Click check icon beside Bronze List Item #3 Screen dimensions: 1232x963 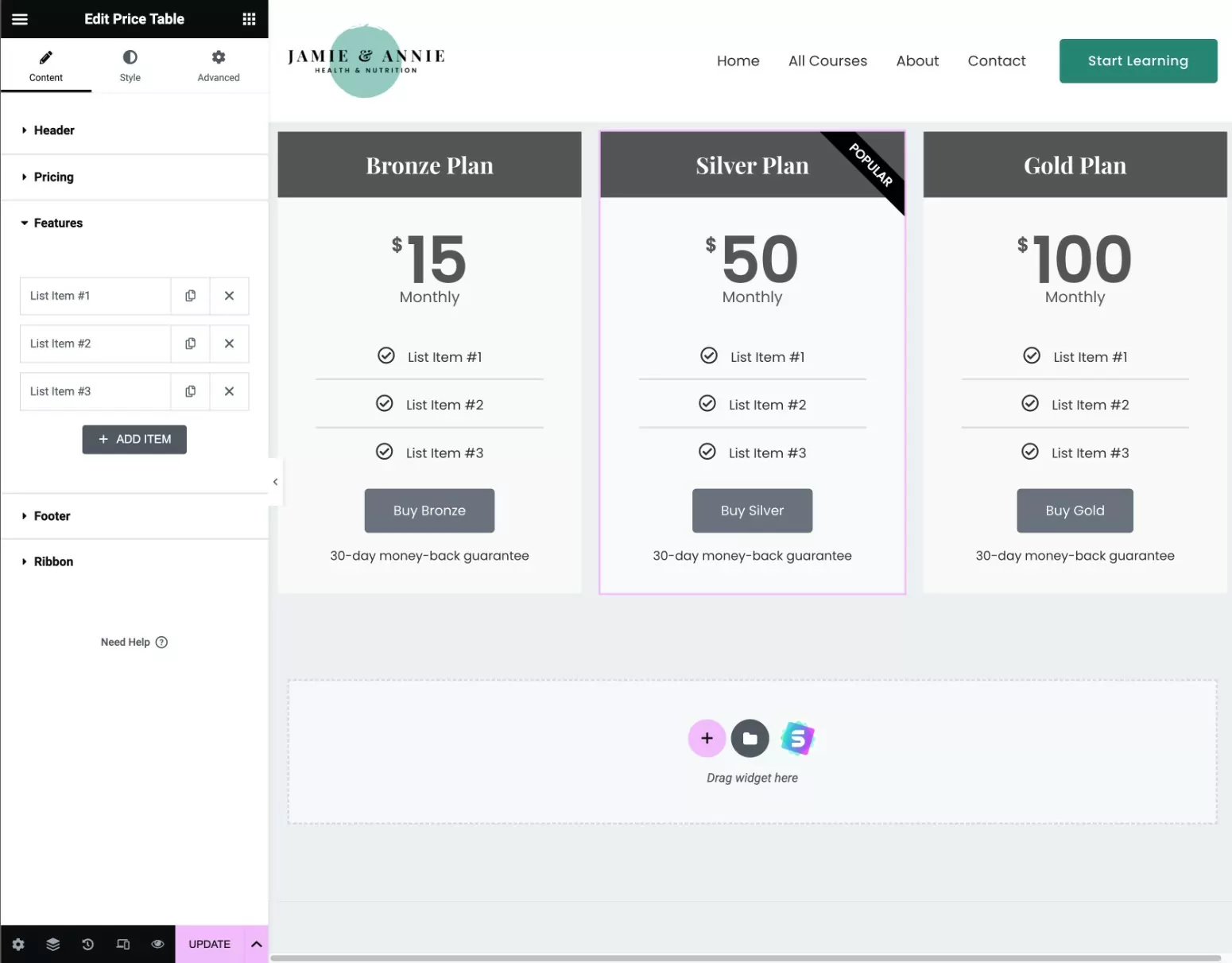385,452
